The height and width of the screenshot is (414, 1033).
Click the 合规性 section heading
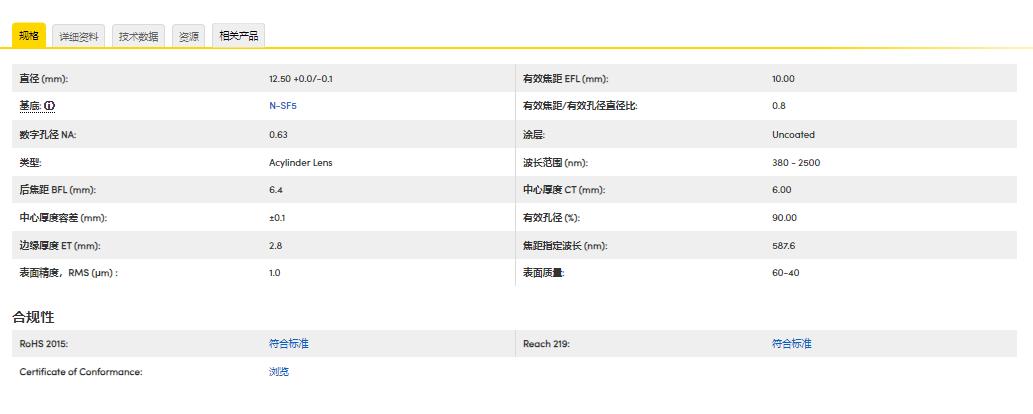pos(33,317)
